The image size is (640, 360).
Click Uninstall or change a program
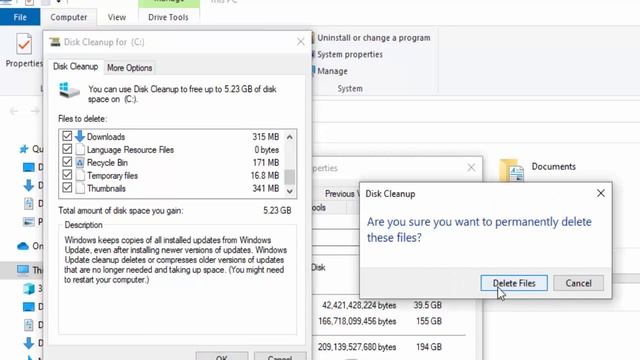click(373, 38)
